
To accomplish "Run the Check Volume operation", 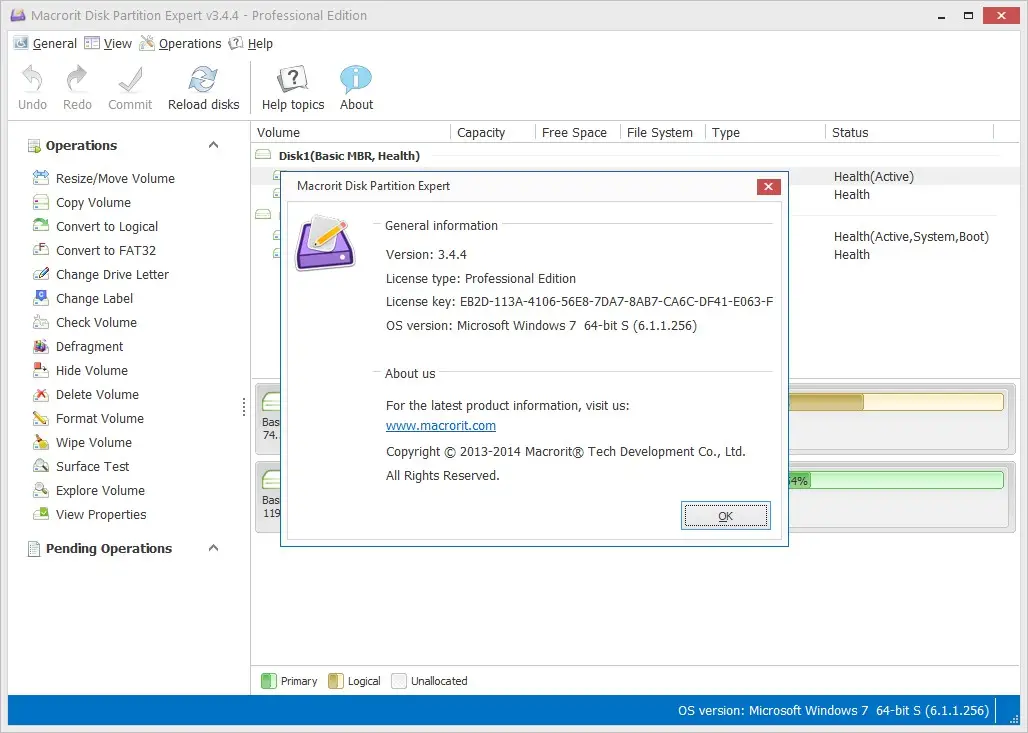I will click(x=85, y=323).
